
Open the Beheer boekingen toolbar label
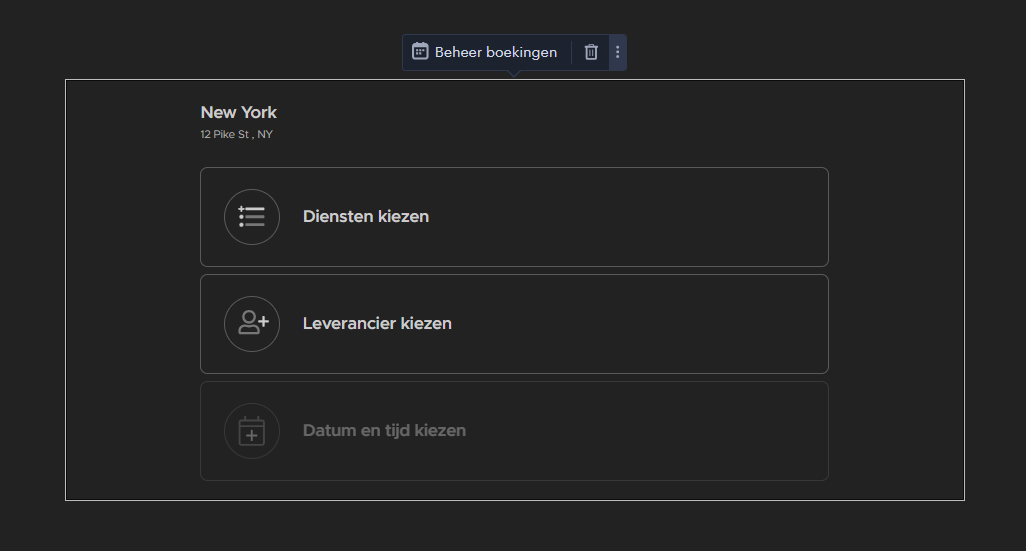click(496, 52)
